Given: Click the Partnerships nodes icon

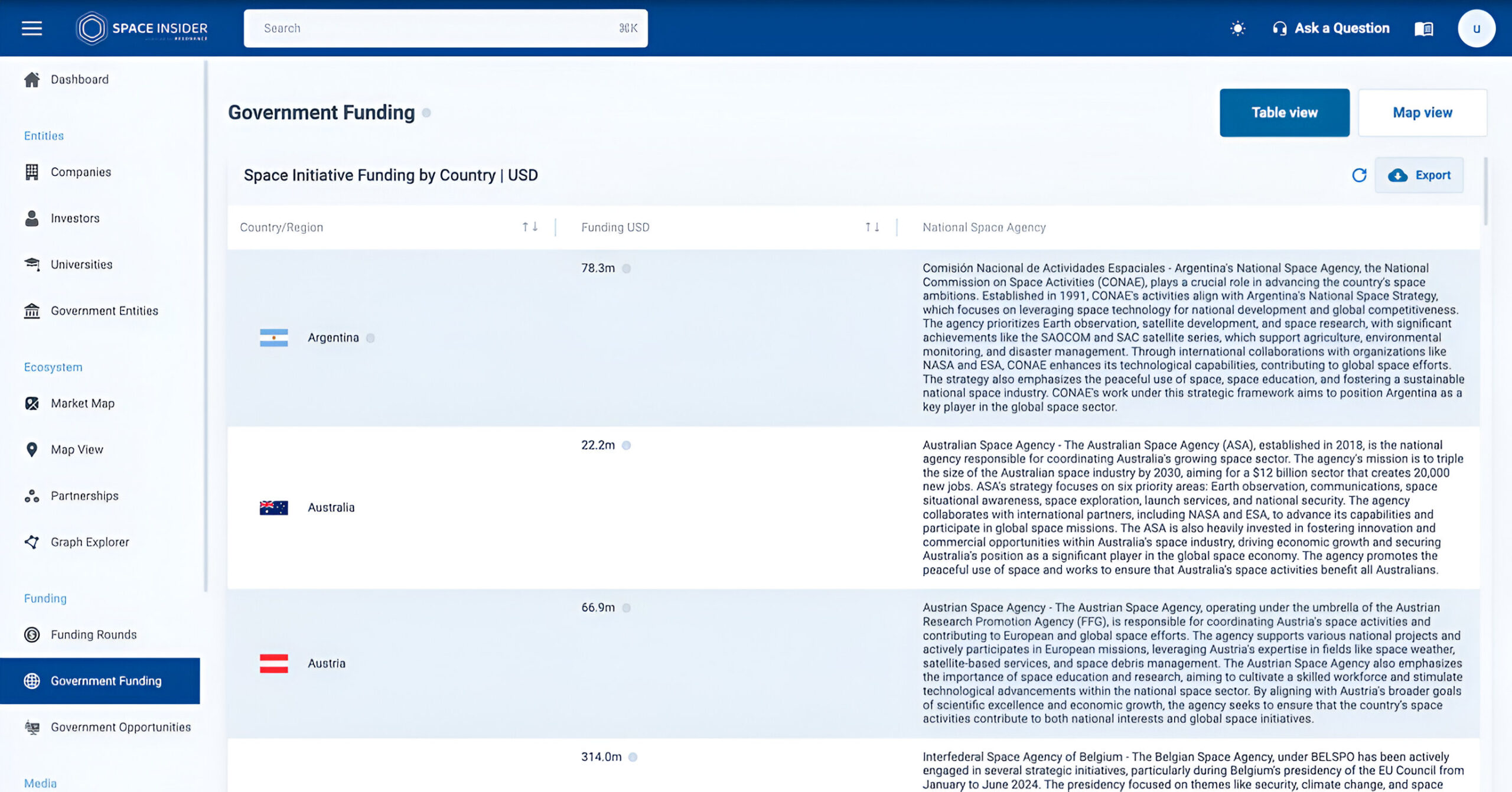Looking at the screenshot, I should 32,496.
